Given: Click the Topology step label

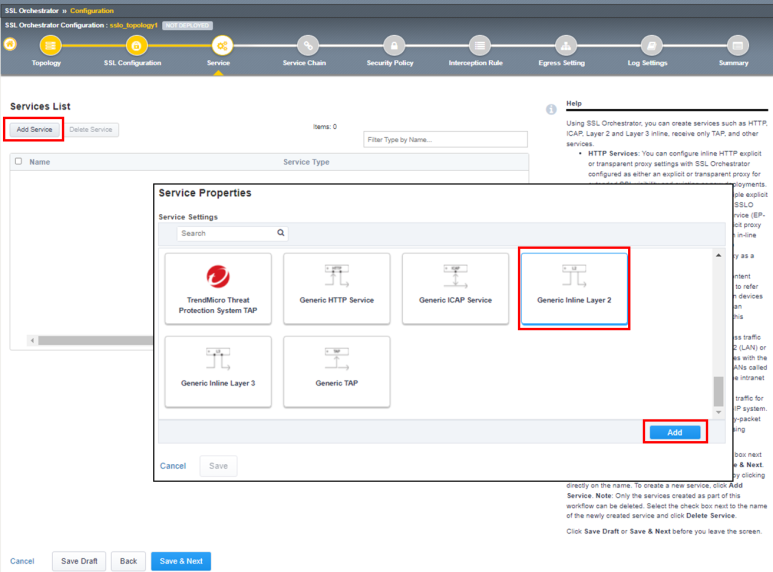Looking at the screenshot, I should (46, 63).
